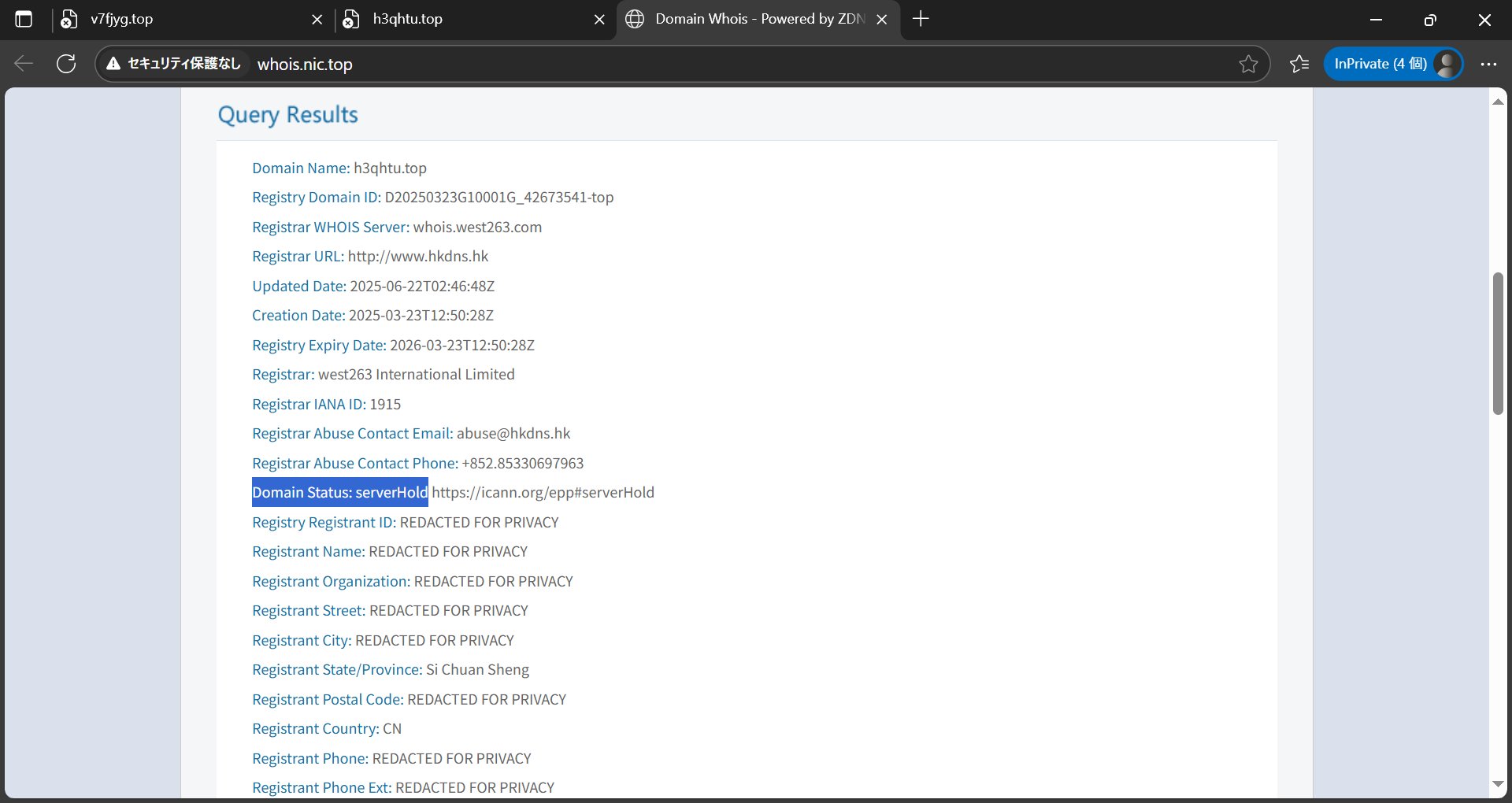The width and height of the screenshot is (1512, 803).
Task: Click the Registrar IANA ID 1915
Action: (385, 404)
